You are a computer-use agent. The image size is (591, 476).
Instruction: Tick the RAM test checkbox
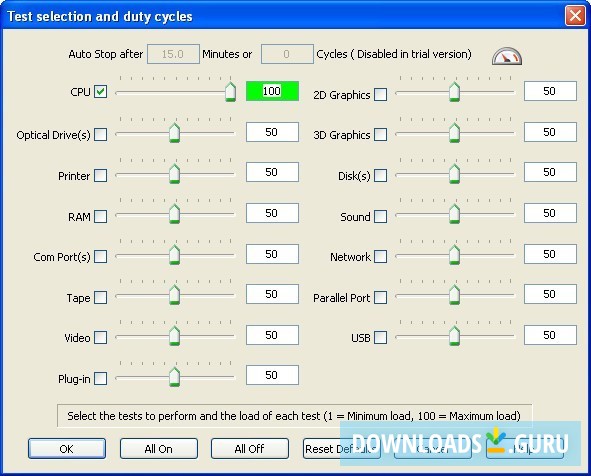[x=100, y=216]
